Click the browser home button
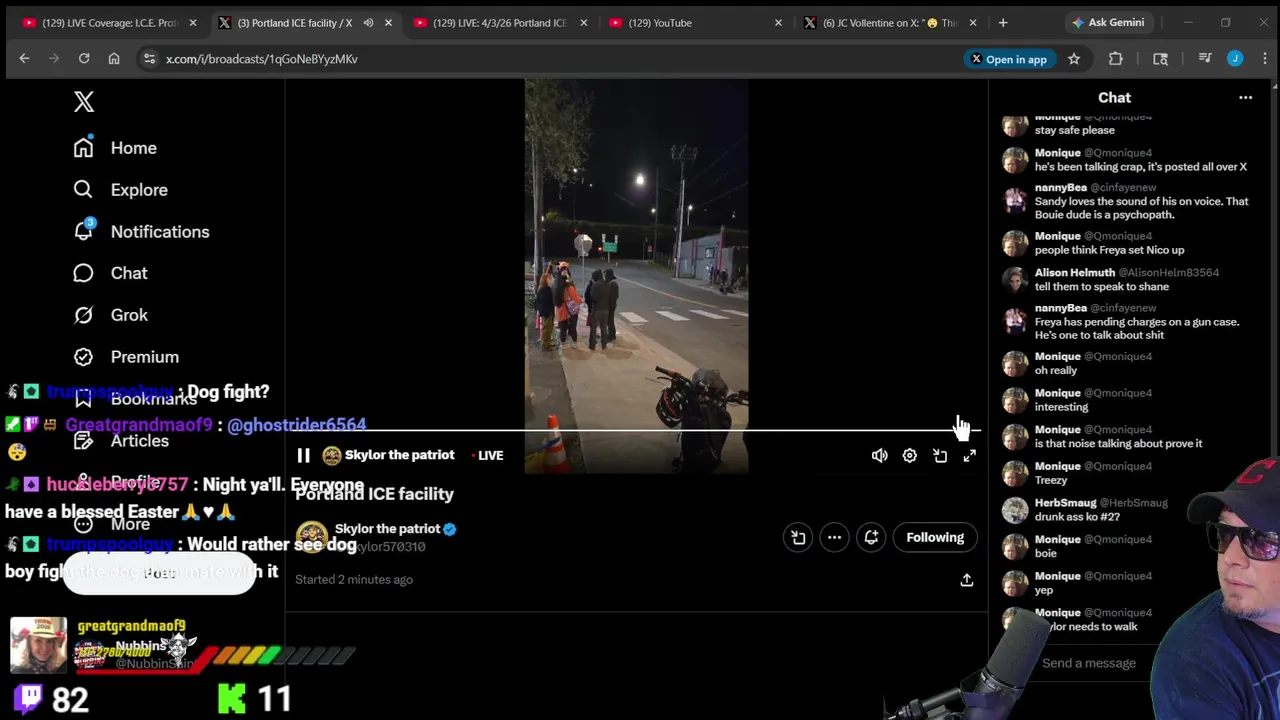Screen dimensions: 1280x720 tap(114, 59)
